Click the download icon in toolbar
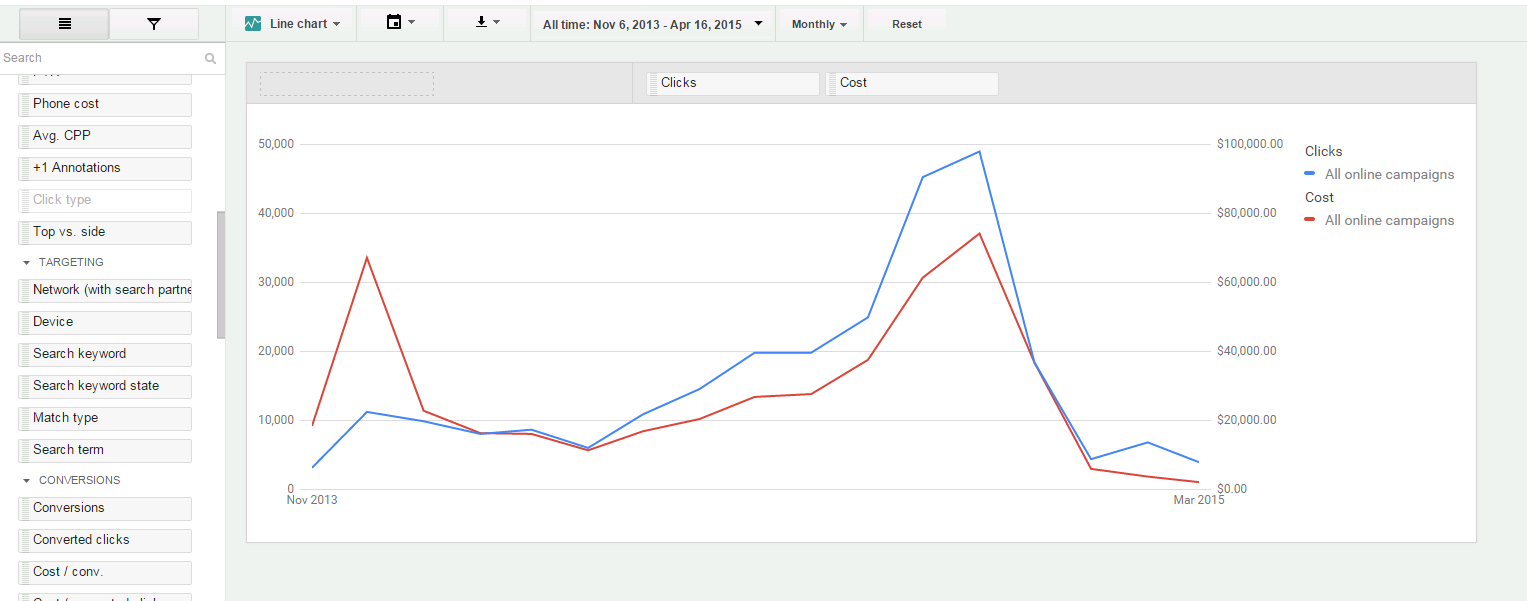The image size is (1527, 601). click(x=481, y=22)
